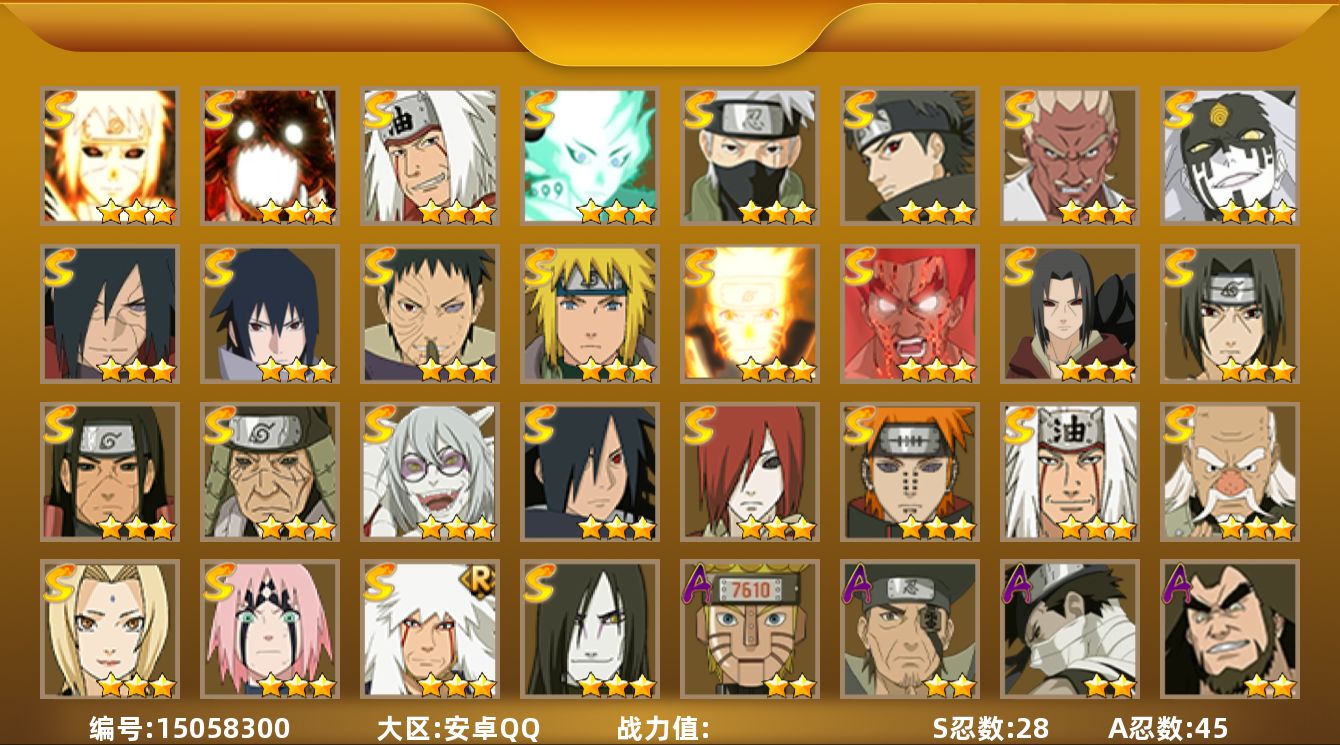Click the white-haired ninja with the R badge
Viewport: 1340px width, 745px height.
tap(430, 629)
